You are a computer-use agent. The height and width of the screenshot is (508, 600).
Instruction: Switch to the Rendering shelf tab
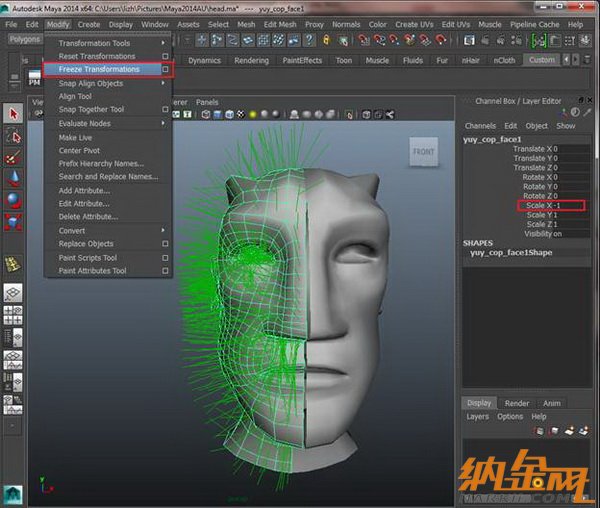[251, 60]
